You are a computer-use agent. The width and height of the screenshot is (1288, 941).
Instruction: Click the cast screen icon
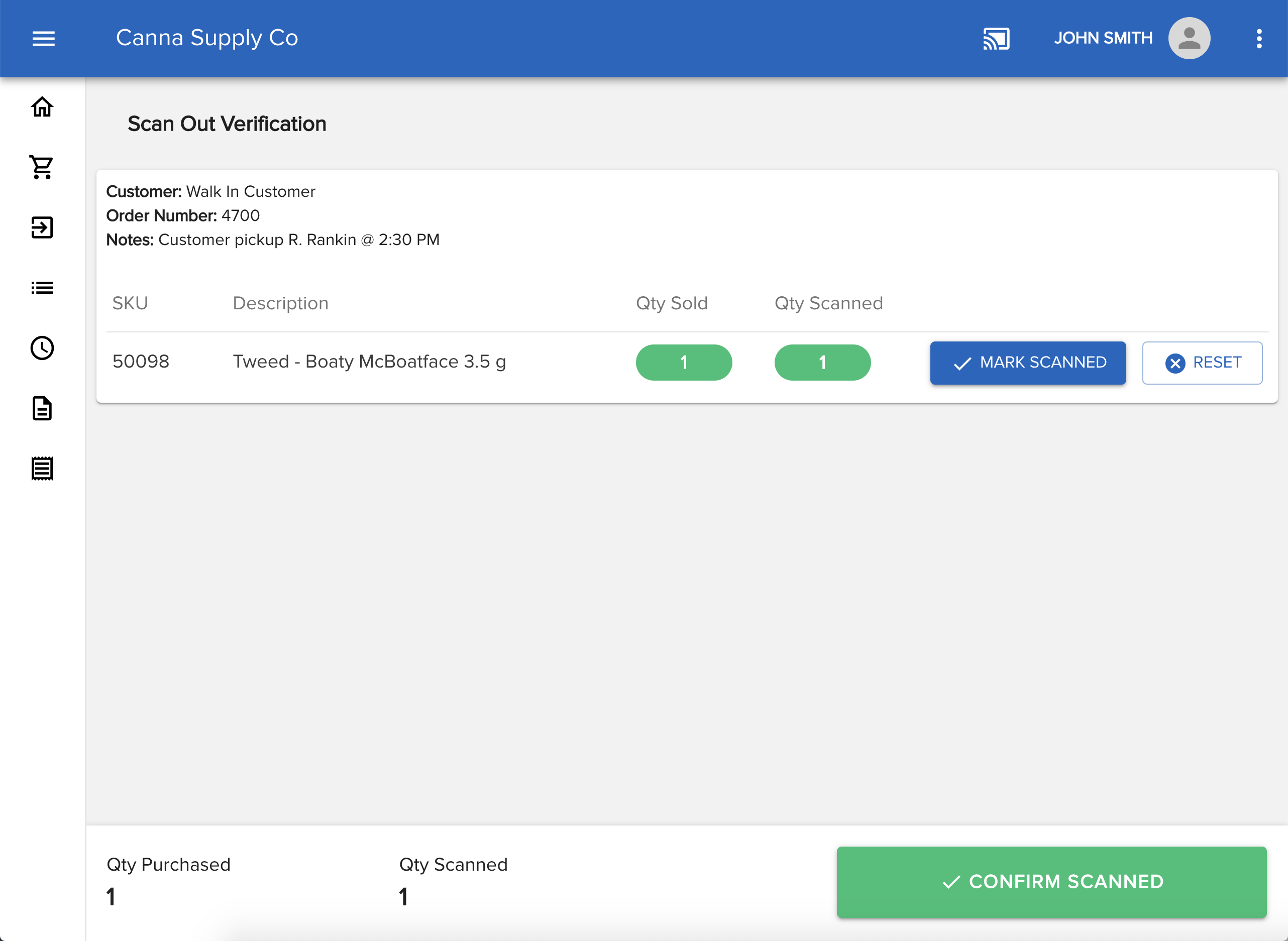(996, 38)
